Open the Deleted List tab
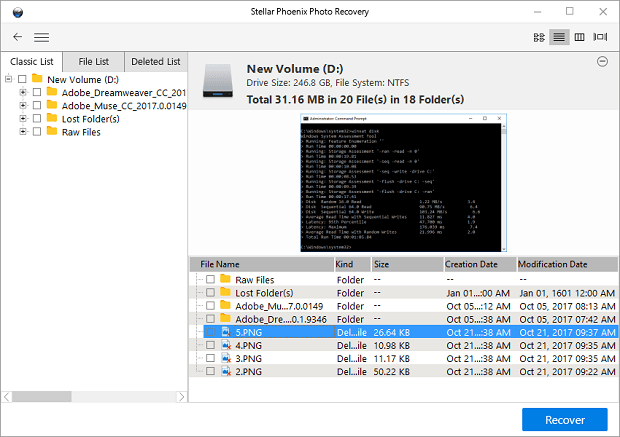This screenshot has height=437, width=620. pos(156,62)
